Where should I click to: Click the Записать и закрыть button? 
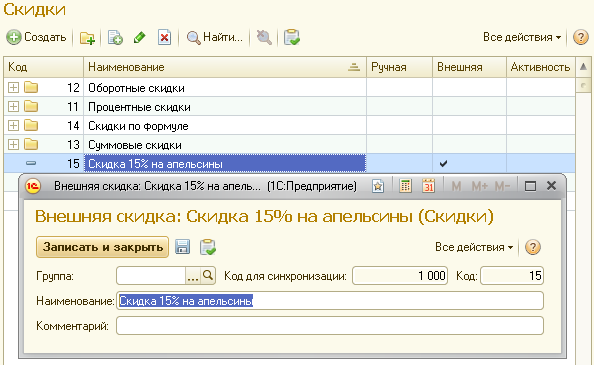coord(102,247)
